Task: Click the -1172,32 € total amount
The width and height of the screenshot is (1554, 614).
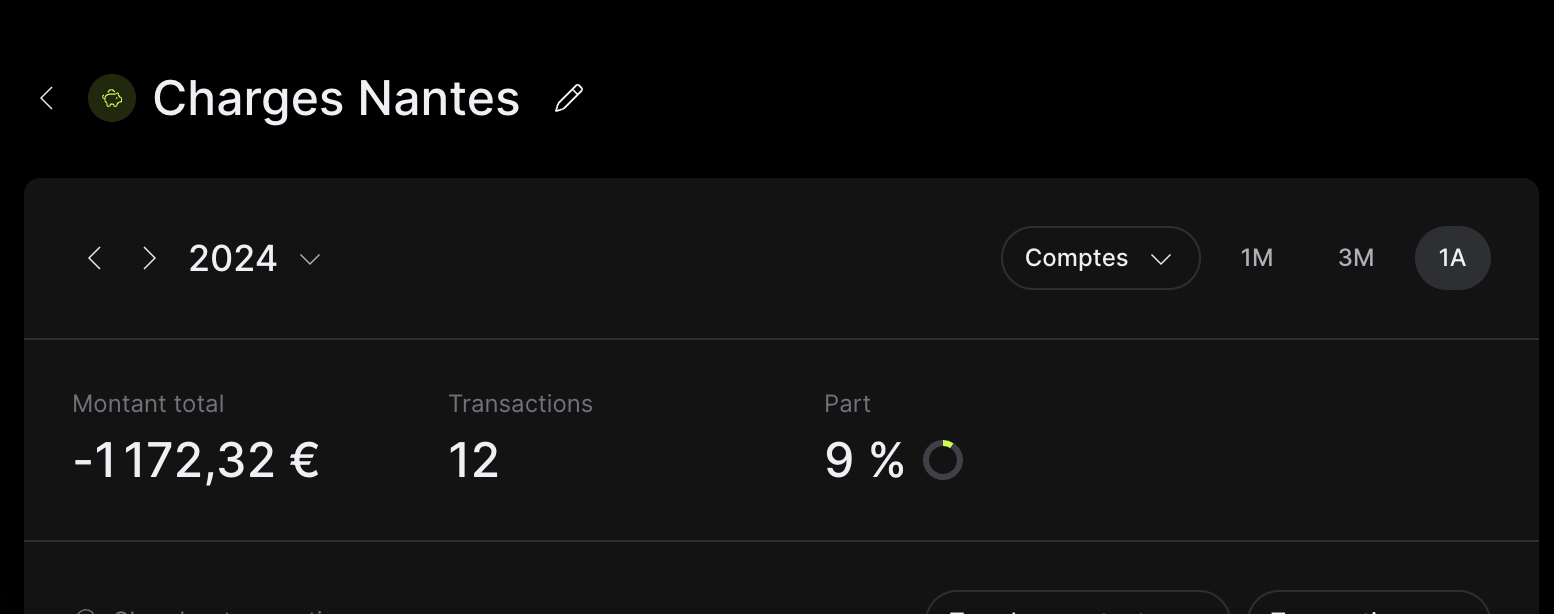Action: tap(196, 460)
